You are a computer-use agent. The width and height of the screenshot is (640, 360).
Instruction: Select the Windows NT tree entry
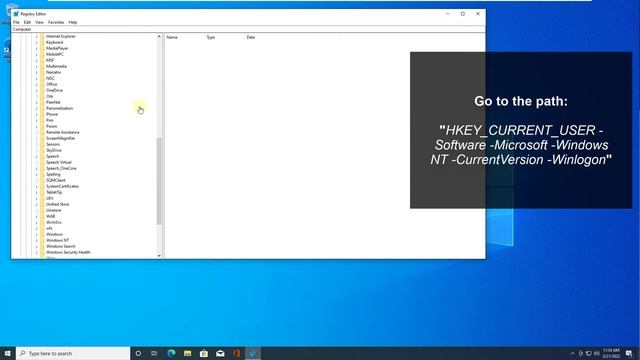point(58,240)
